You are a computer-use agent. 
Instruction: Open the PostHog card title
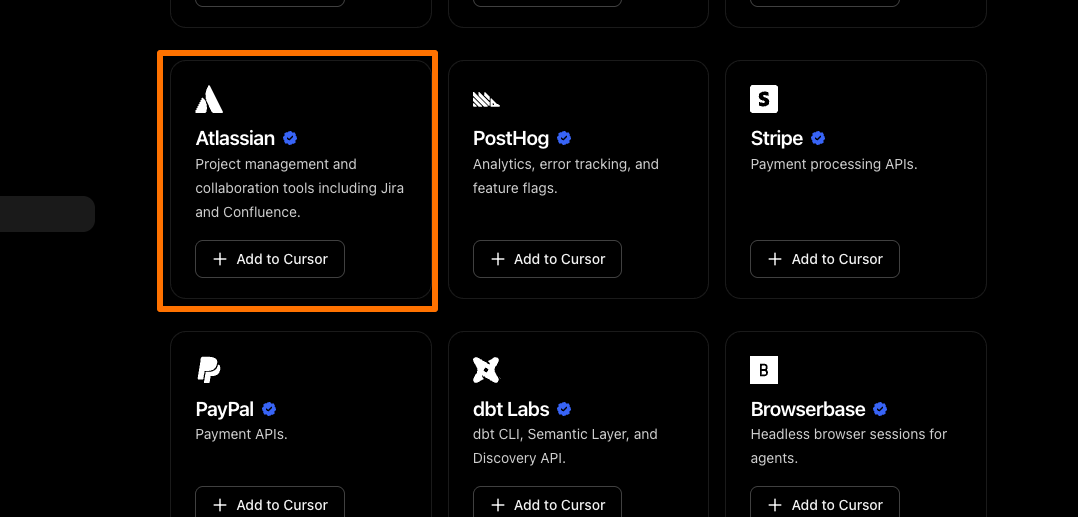tap(511, 138)
